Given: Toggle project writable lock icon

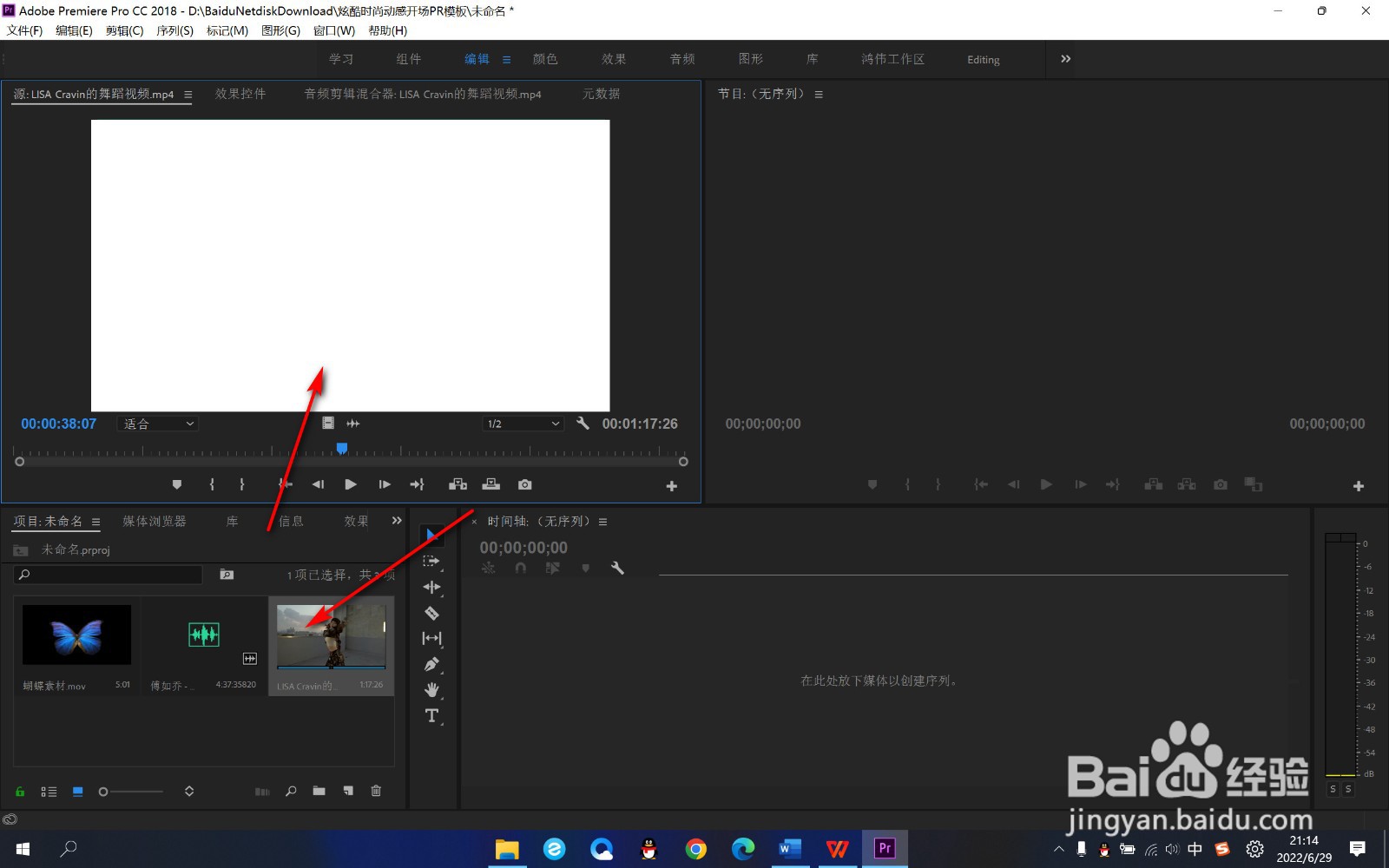Looking at the screenshot, I should tap(20, 792).
